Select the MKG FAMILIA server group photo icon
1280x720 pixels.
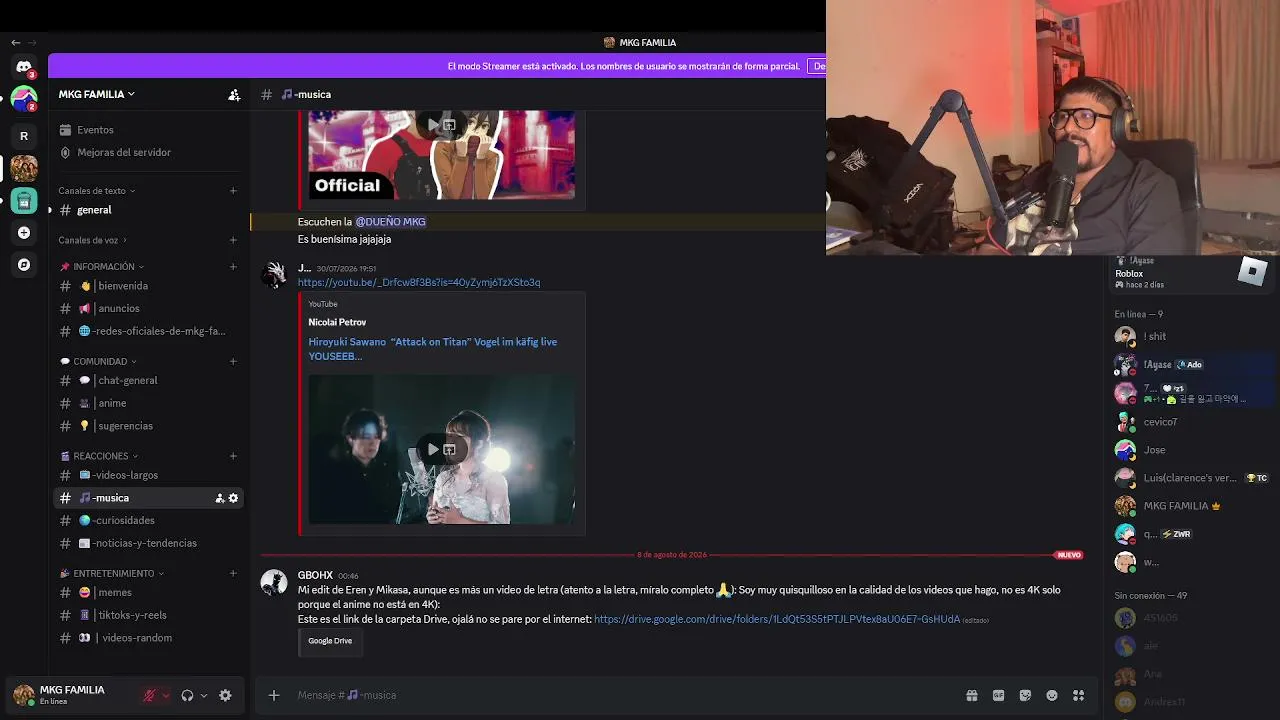24,168
